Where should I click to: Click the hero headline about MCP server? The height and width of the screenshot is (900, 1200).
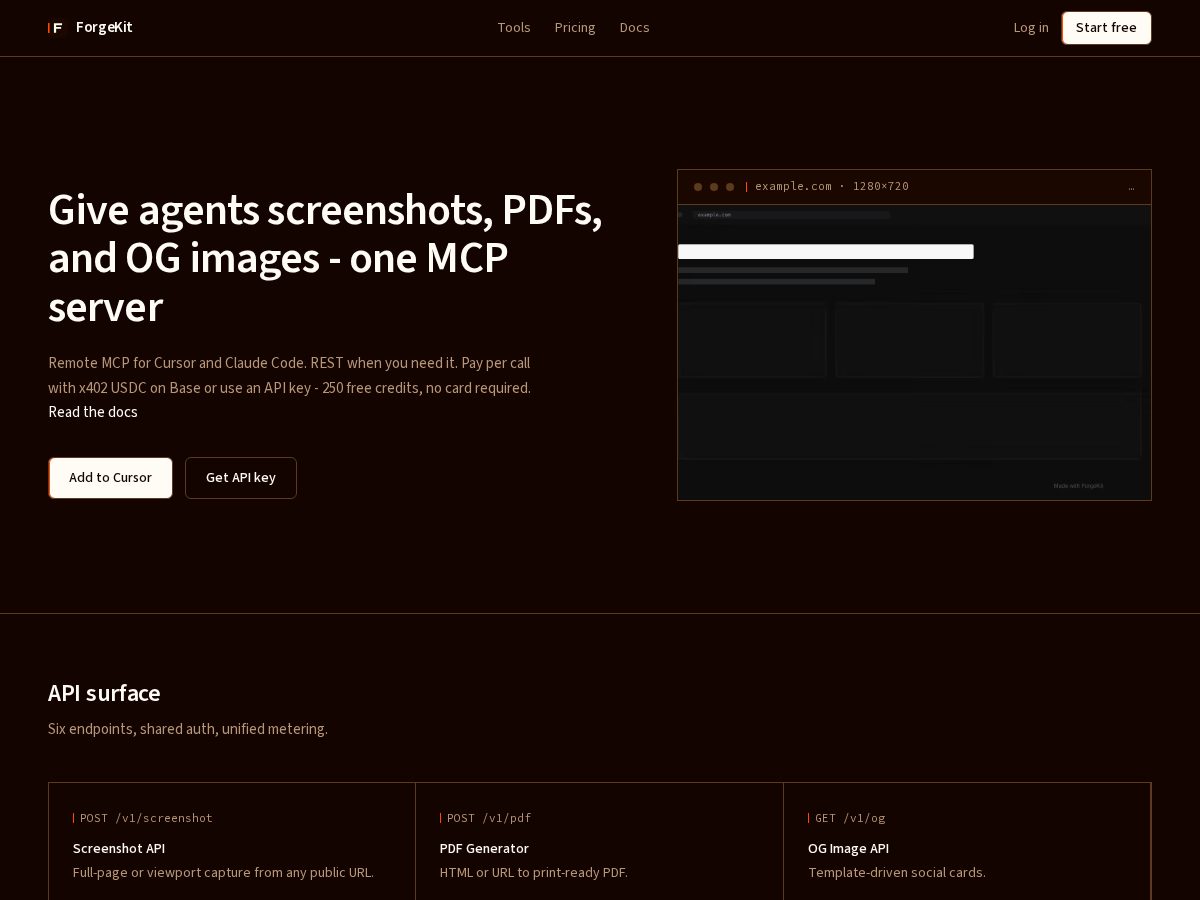325,259
